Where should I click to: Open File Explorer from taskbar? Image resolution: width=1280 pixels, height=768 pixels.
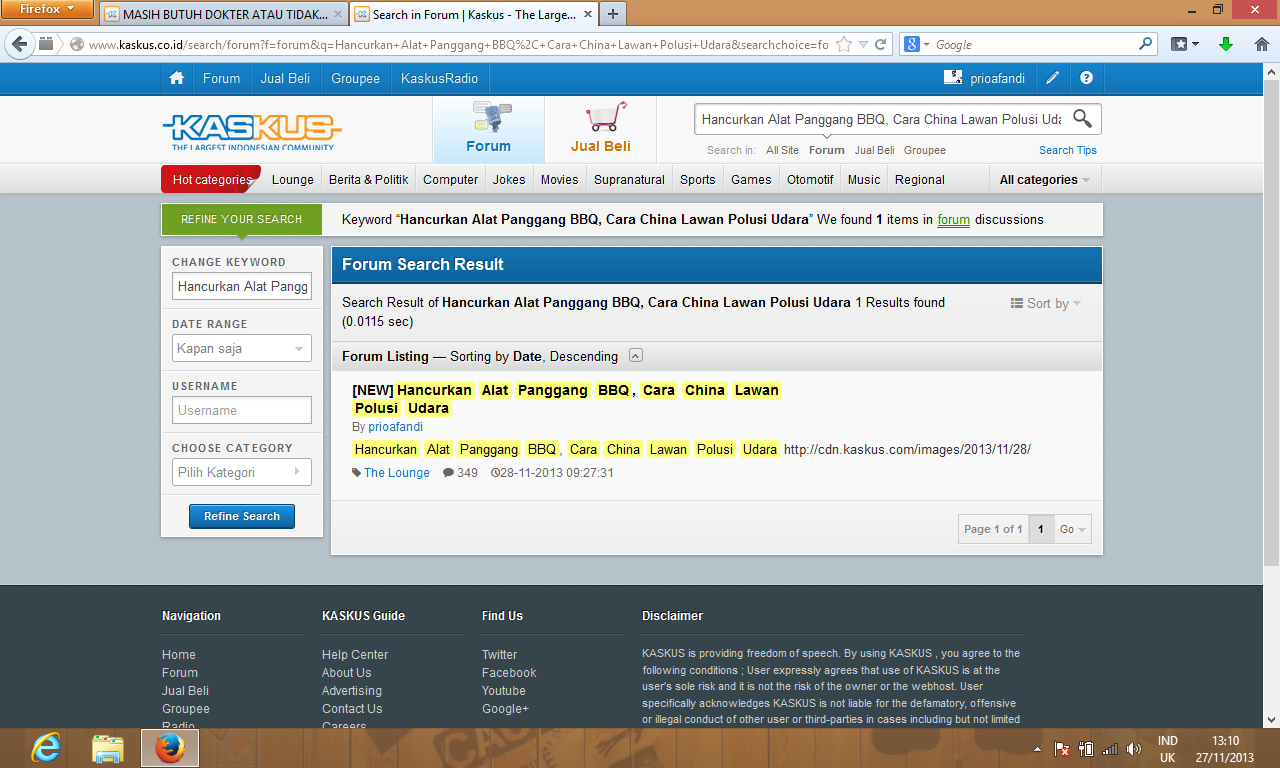[x=107, y=748]
